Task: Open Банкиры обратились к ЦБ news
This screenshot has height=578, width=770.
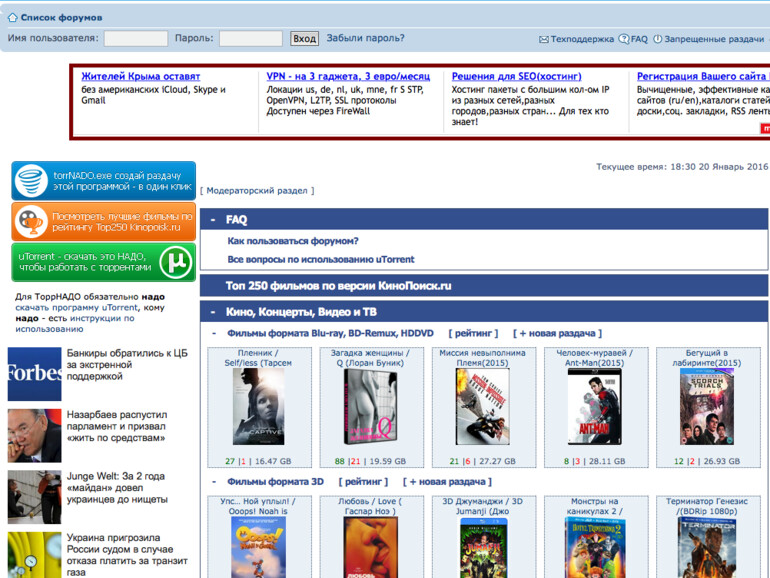Action: (x=127, y=364)
